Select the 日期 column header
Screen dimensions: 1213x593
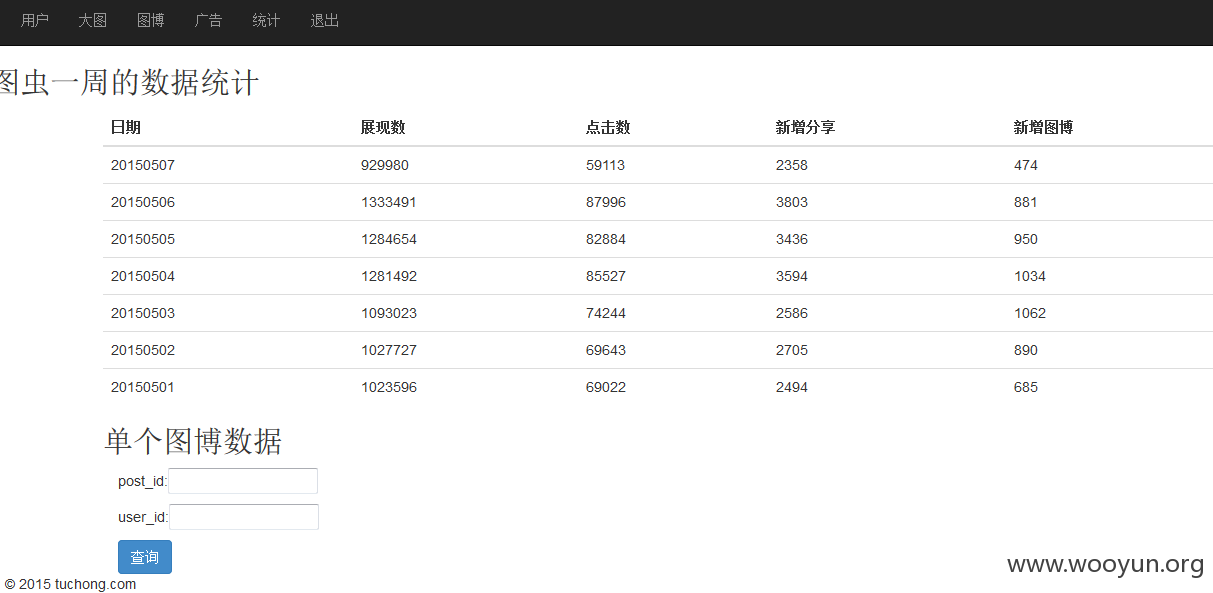click(x=126, y=127)
